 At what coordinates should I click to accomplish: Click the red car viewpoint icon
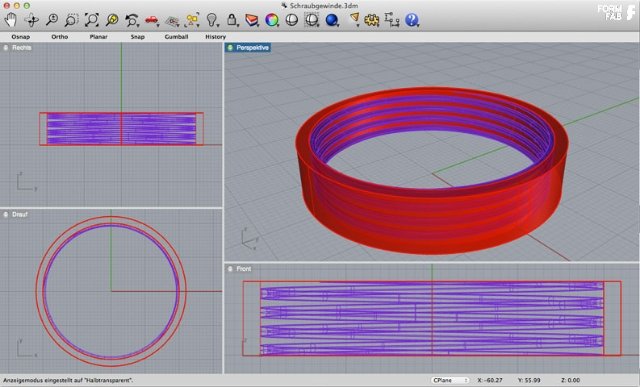pos(152,20)
